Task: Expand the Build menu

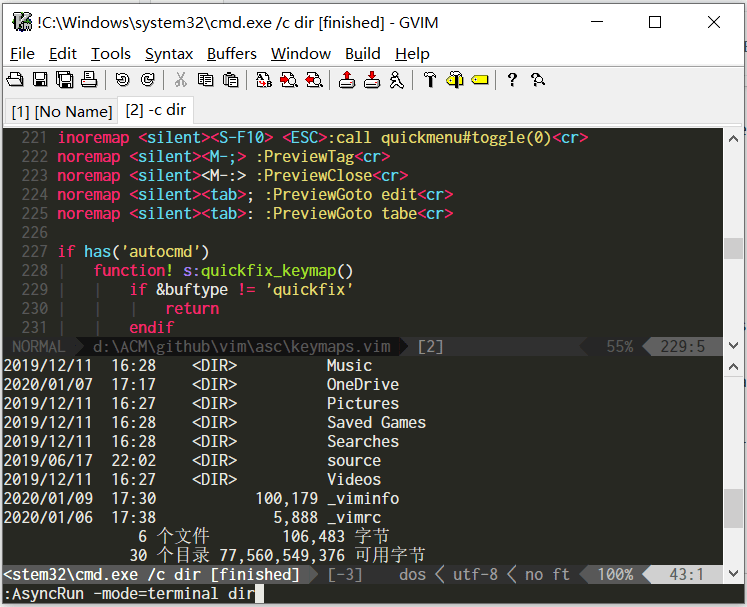Action: (x=363, y=54)
